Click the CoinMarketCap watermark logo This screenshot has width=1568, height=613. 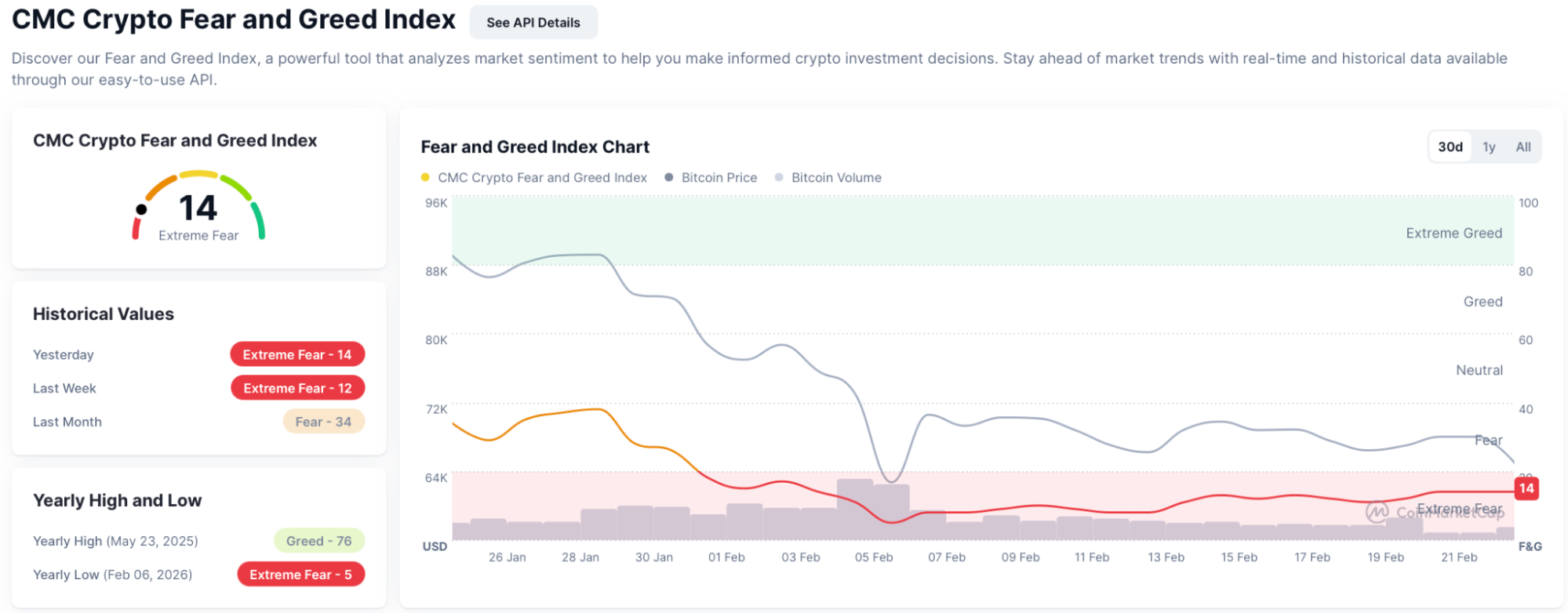pos(1377,512)
